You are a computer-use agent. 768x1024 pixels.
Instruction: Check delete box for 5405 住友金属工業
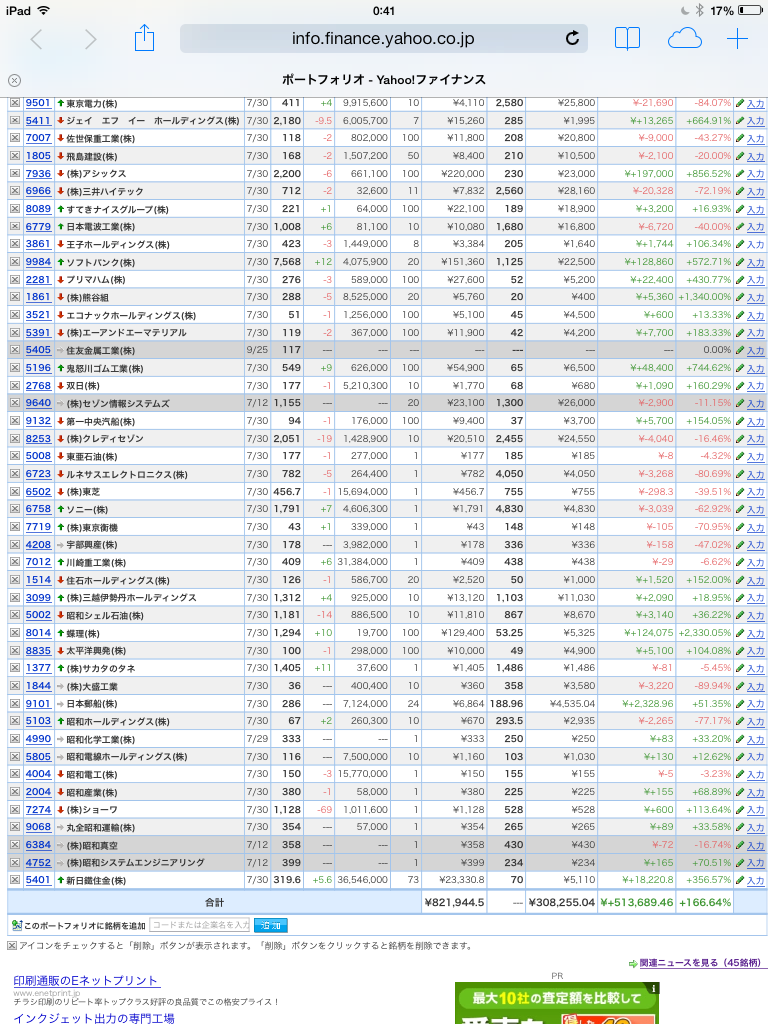pos(15,350)
